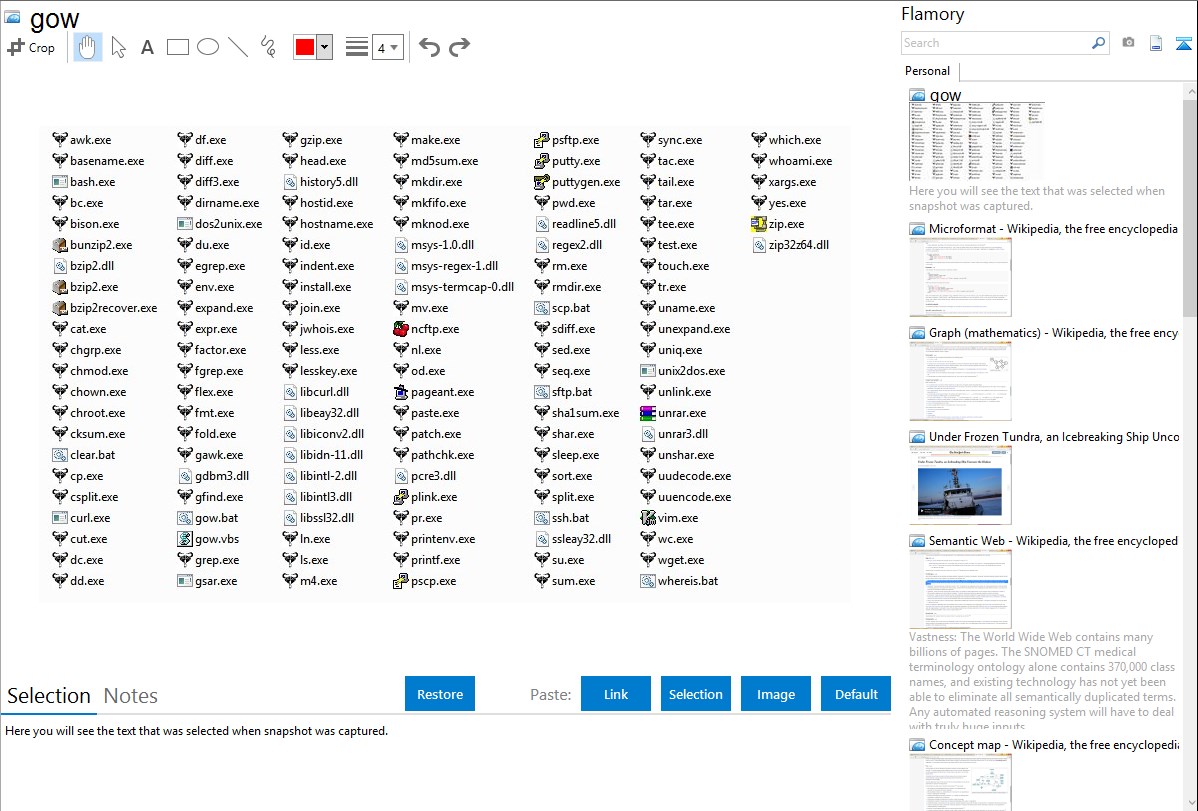Click the whereis.bat file name
1198x811 pixels.
[688, 581]
